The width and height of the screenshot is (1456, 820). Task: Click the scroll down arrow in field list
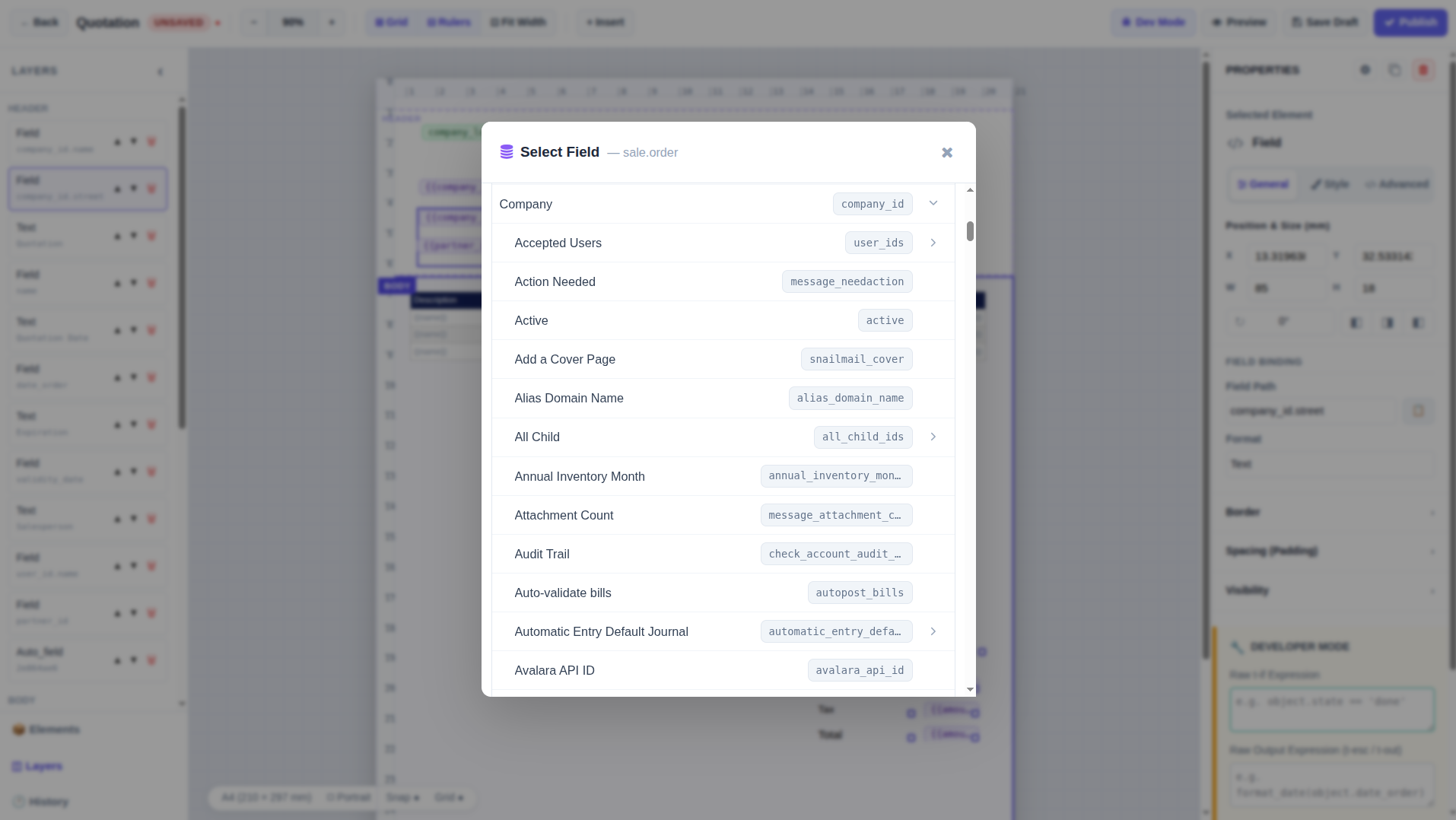970,689
